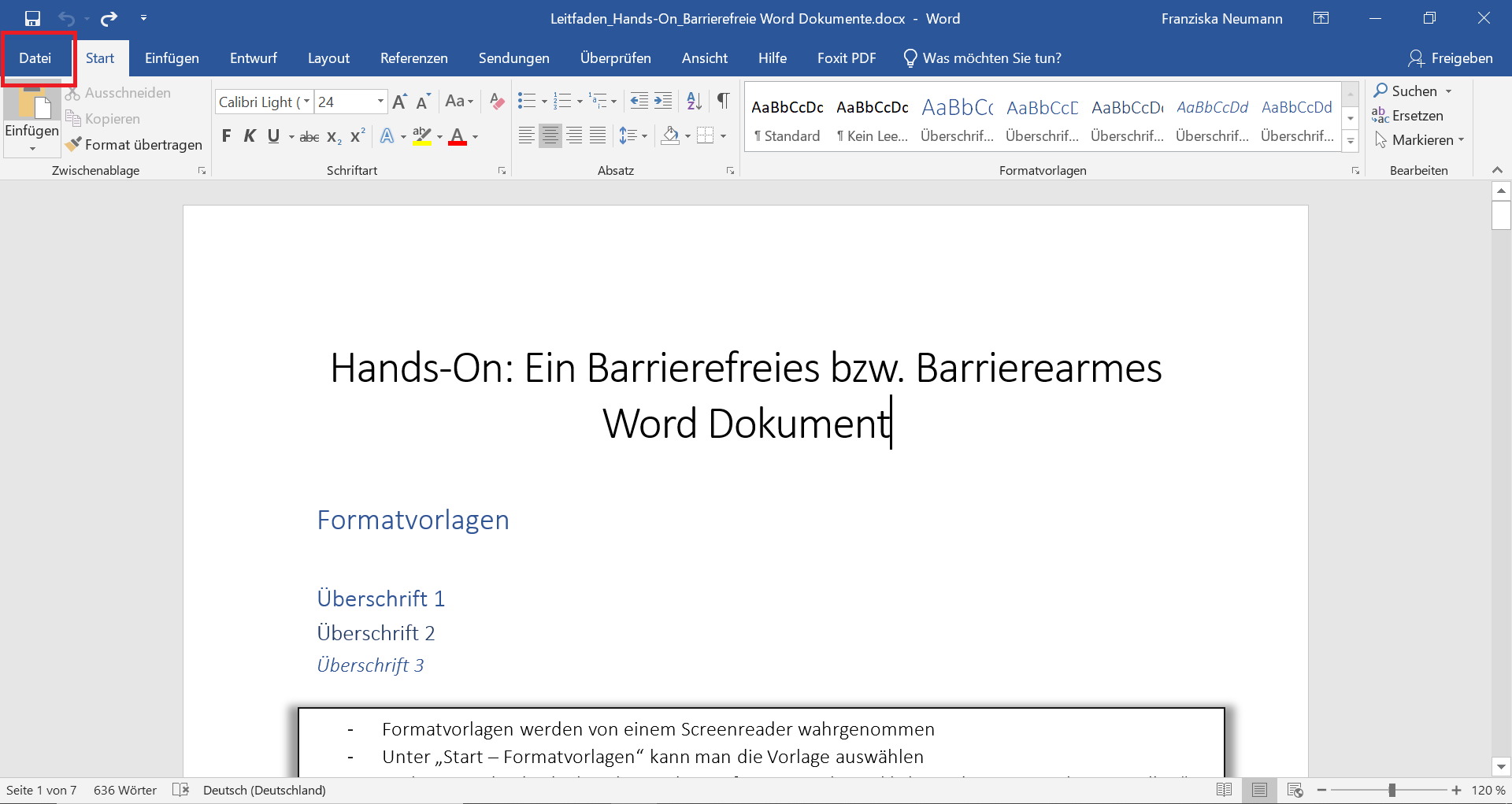Screen dimensions: 1512x804
Task: Toggle italic formatting with the K icon
Action: pos(250,136)
